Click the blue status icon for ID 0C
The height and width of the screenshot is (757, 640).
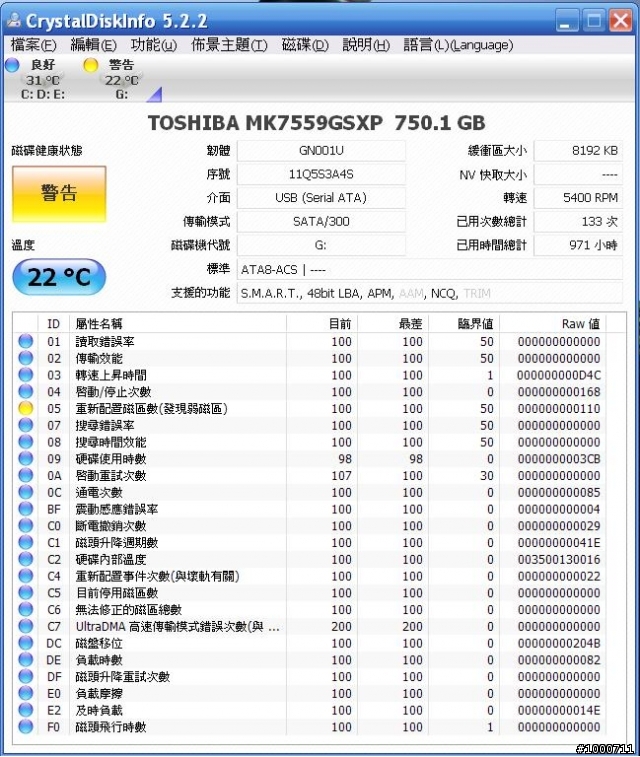(26, 492)
